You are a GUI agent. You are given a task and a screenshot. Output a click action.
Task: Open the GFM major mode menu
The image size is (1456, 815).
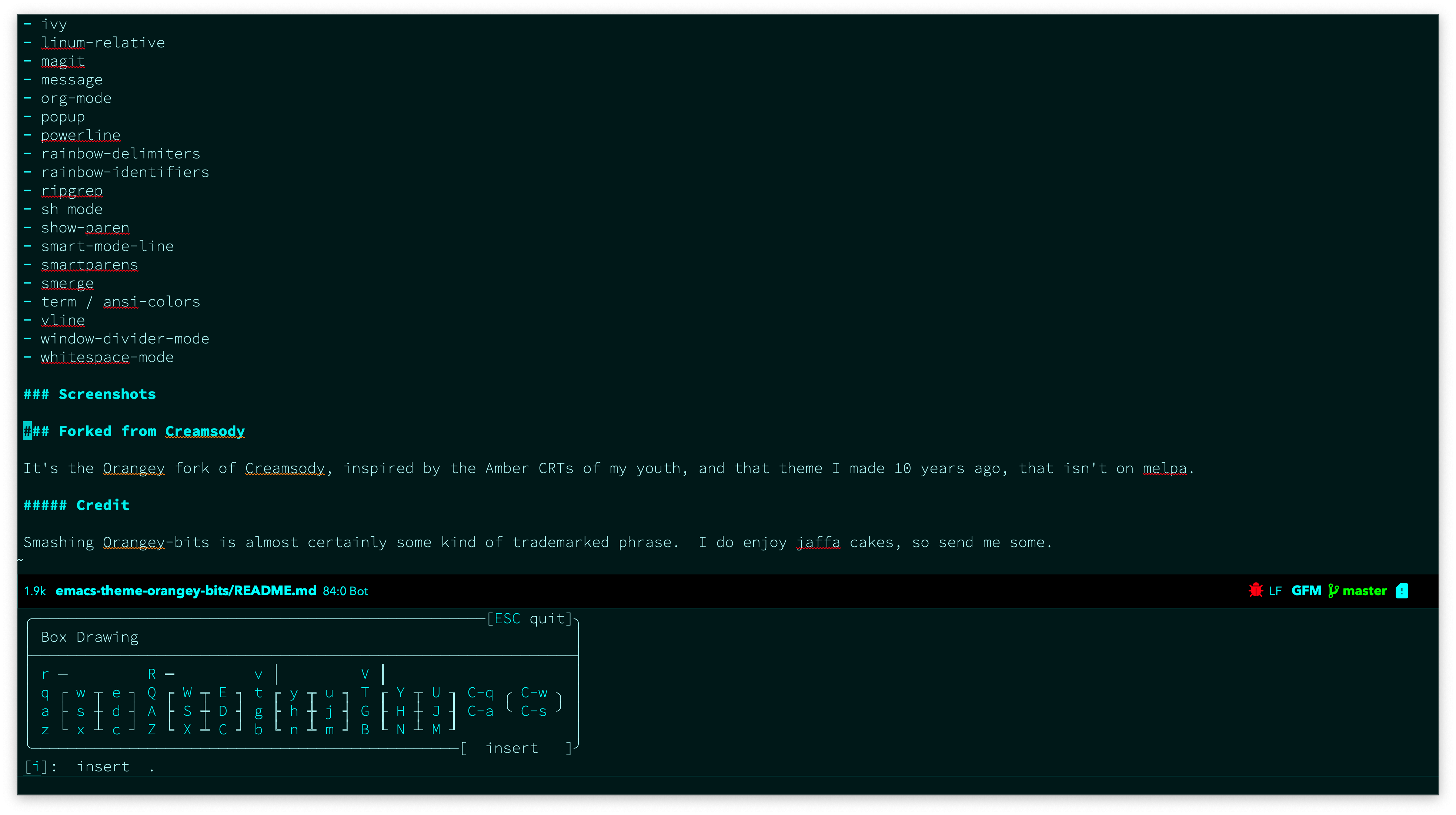(x=1306, y=591)
